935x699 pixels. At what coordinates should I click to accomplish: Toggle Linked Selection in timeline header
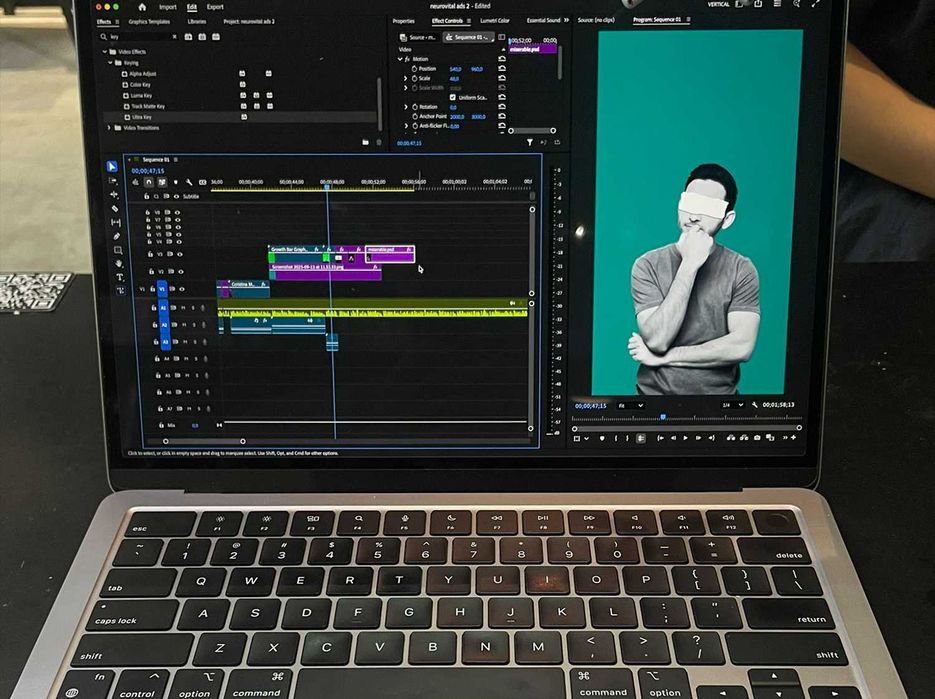[162, 182]
